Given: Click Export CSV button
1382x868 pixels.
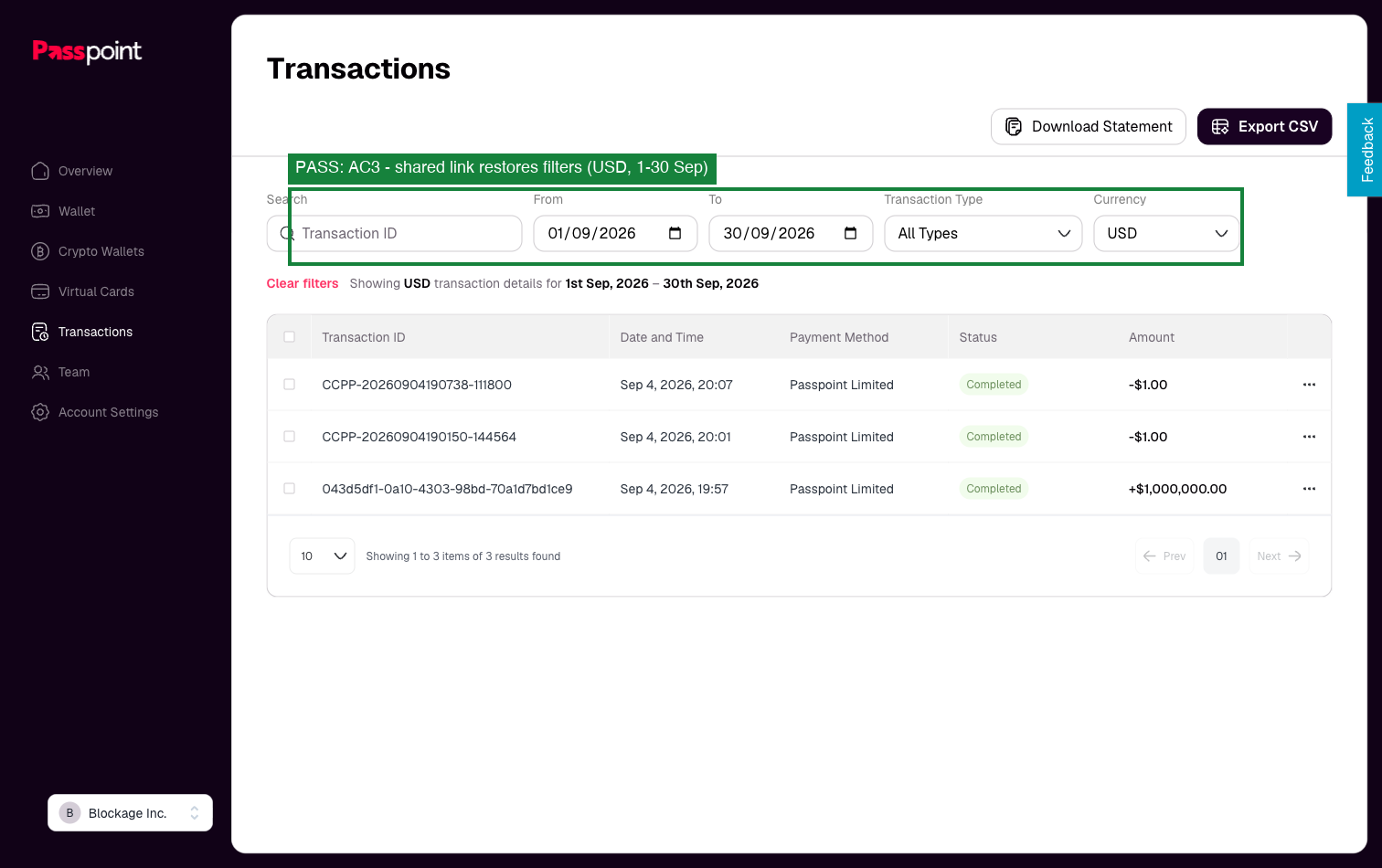Looking at the screenshot, I should 1265,127.
